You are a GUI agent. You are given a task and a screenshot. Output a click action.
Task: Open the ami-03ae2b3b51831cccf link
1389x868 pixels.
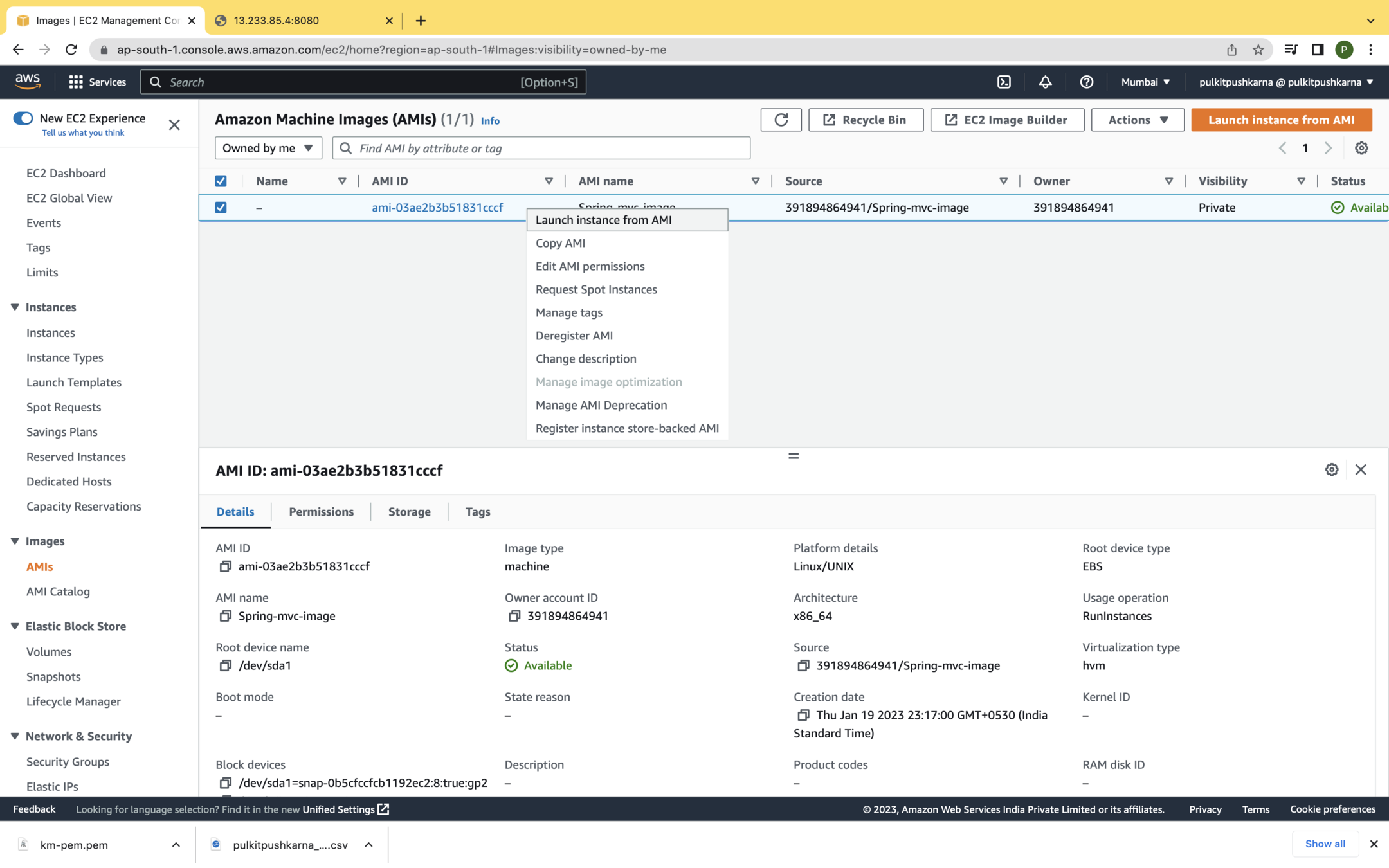pos(437,208)
